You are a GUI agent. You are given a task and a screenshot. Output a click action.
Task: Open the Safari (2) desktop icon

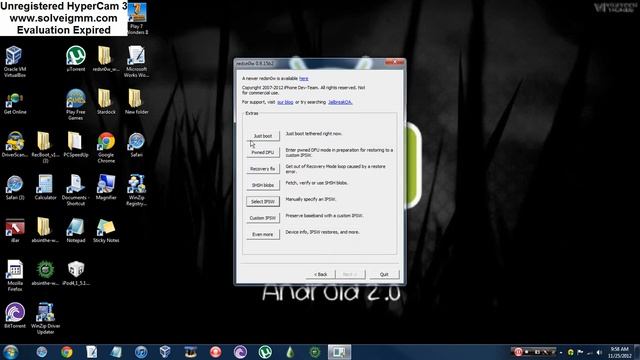coord(15,187)
